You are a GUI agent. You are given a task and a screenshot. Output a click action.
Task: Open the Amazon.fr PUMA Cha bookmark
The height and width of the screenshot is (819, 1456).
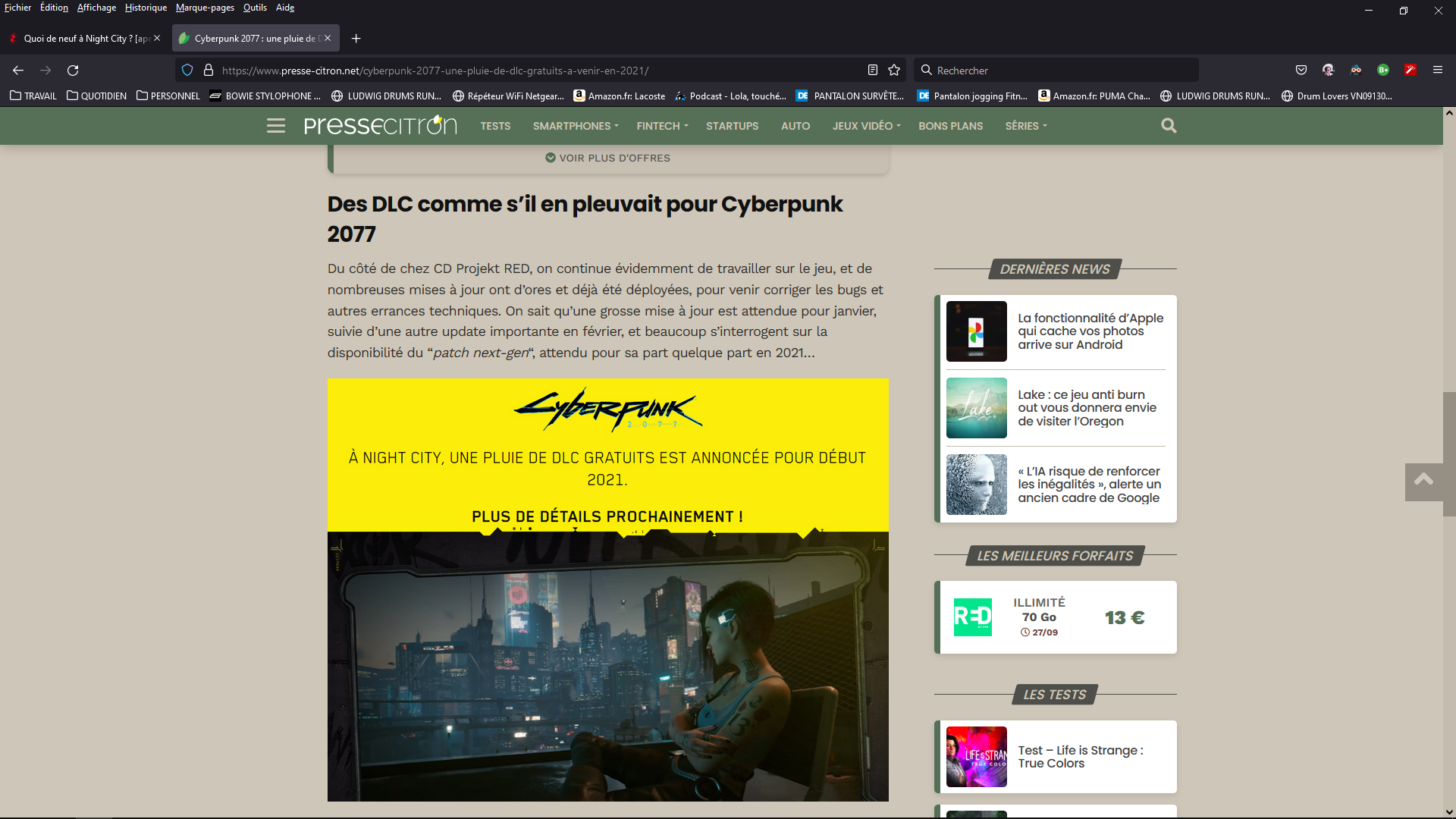1094,96
